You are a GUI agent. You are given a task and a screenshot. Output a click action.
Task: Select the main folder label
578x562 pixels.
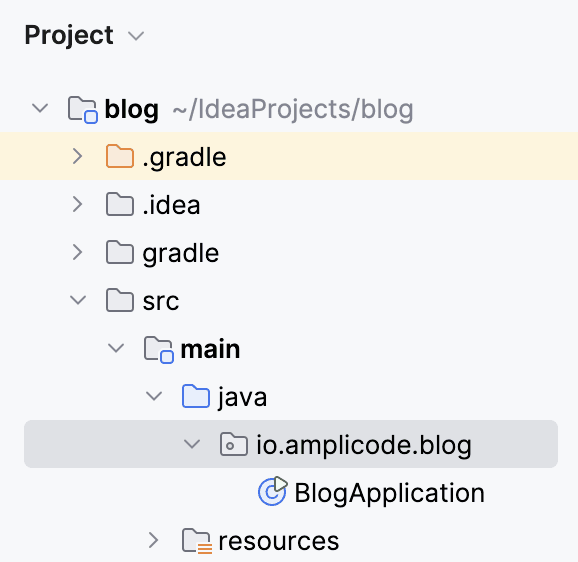[x=210, y=349]
